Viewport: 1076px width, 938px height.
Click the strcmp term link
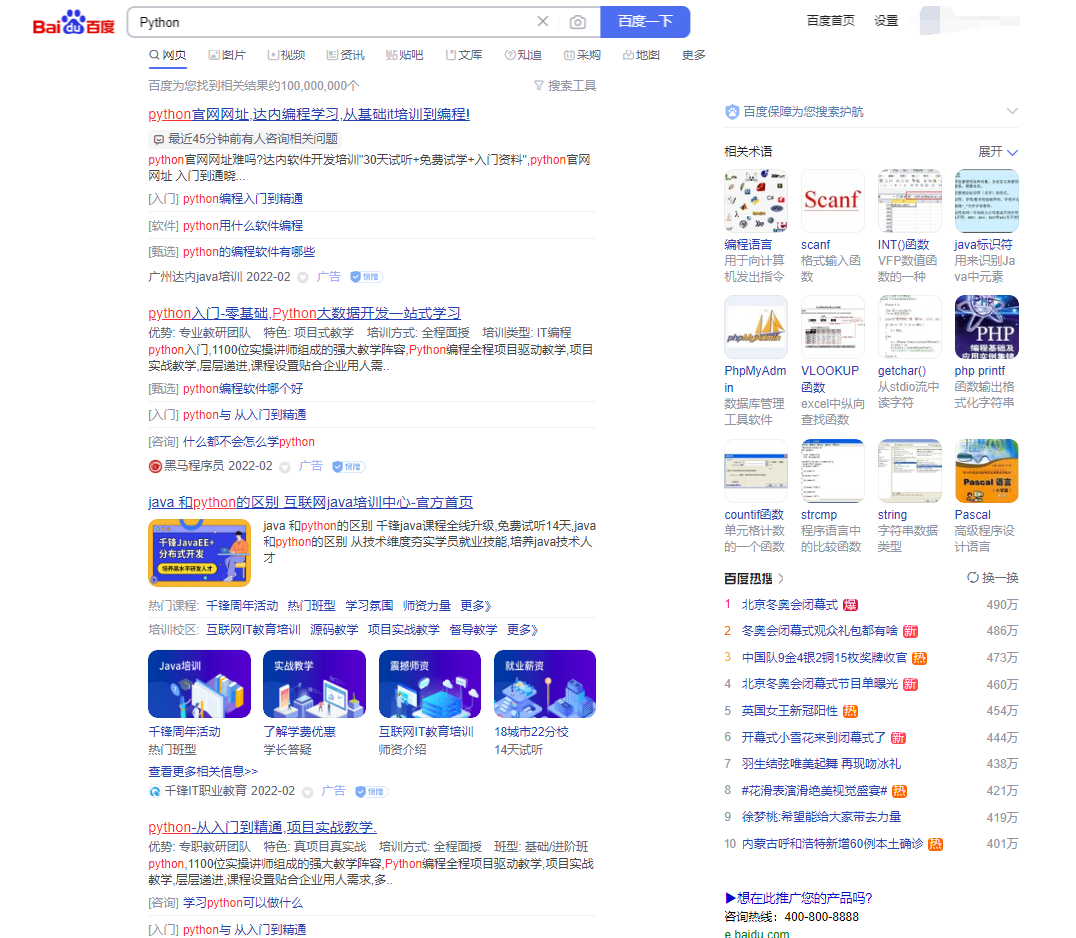pyautogui.click(x=819, y=515)
